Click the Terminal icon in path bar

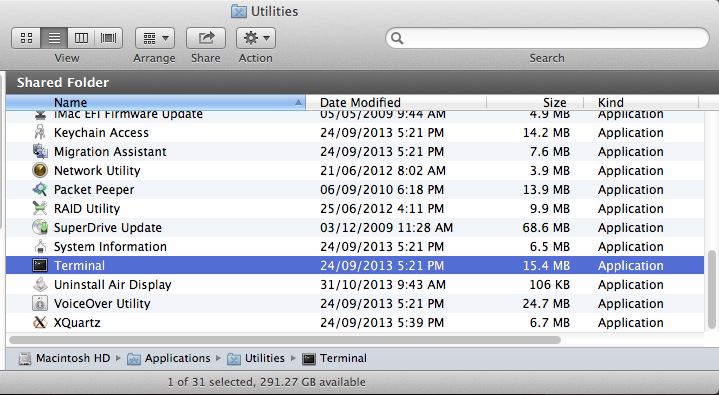coord(309,359)
